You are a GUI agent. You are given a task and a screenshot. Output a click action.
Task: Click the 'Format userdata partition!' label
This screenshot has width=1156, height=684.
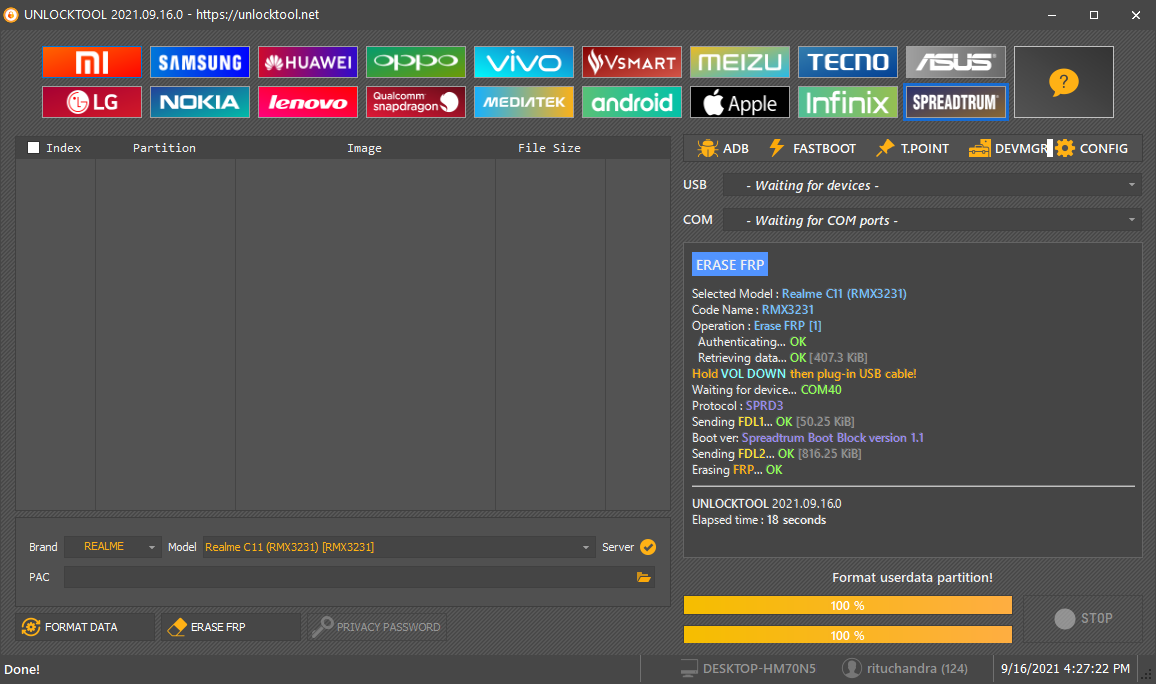tap(912, 577)
